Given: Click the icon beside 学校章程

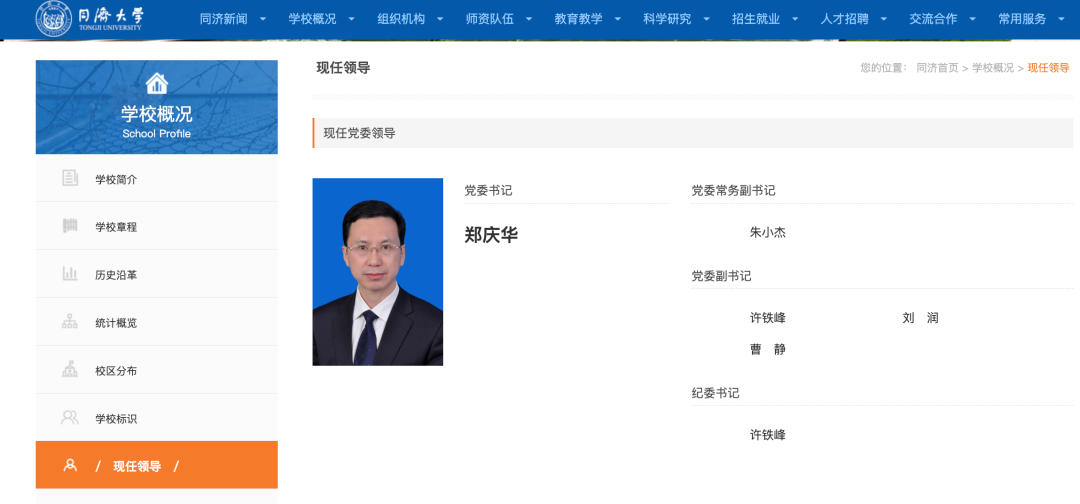Looking at the screenshot, I should click(x=70, y=226).
